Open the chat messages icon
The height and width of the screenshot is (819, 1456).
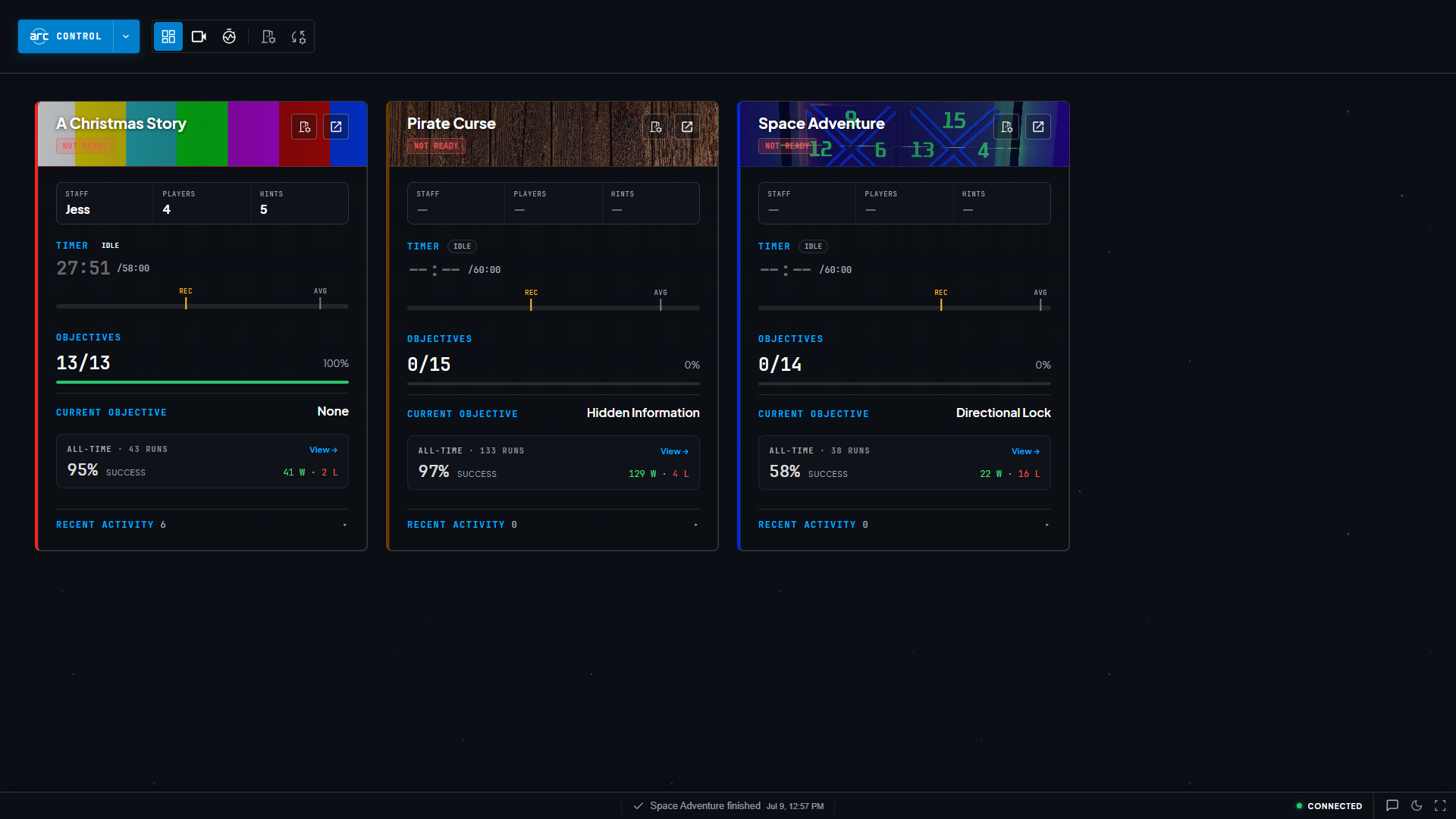tap(1392, 806)
